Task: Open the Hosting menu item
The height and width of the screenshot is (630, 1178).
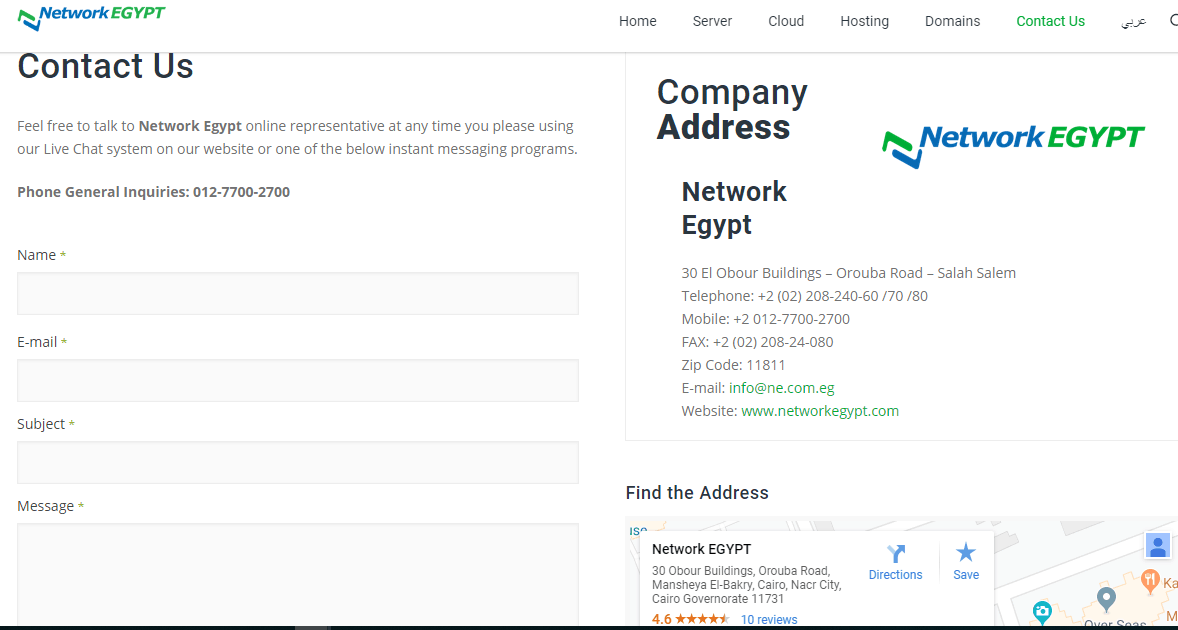Action: click(864, 21)
